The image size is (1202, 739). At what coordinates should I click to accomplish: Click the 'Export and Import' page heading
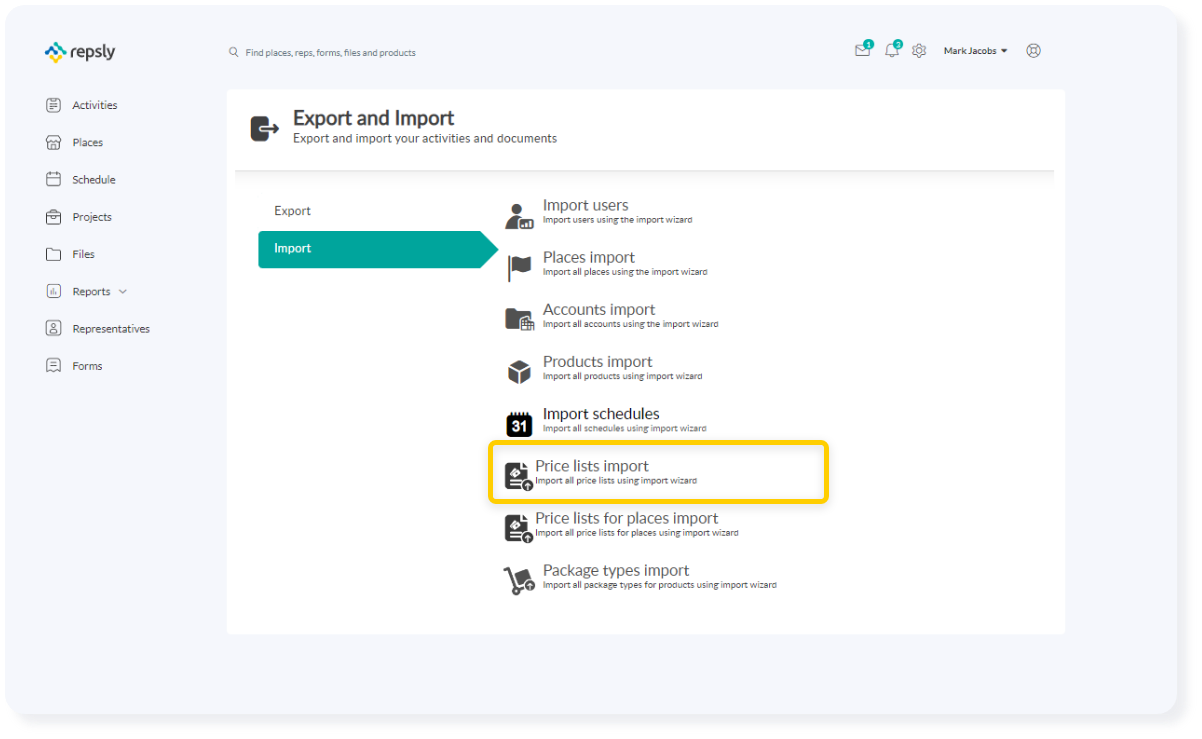[x=374, y=118]
